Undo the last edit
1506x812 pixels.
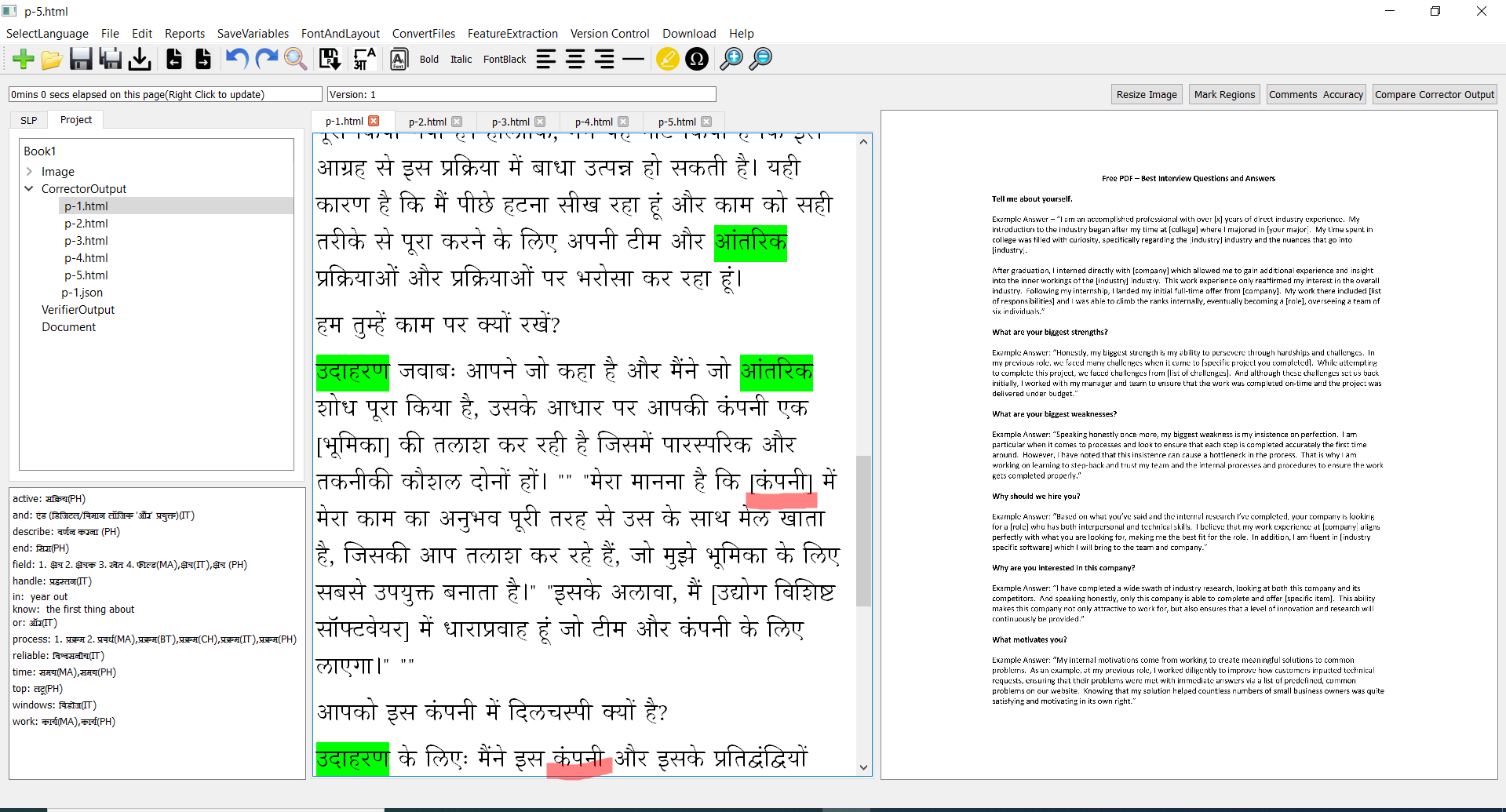[235, 58]
